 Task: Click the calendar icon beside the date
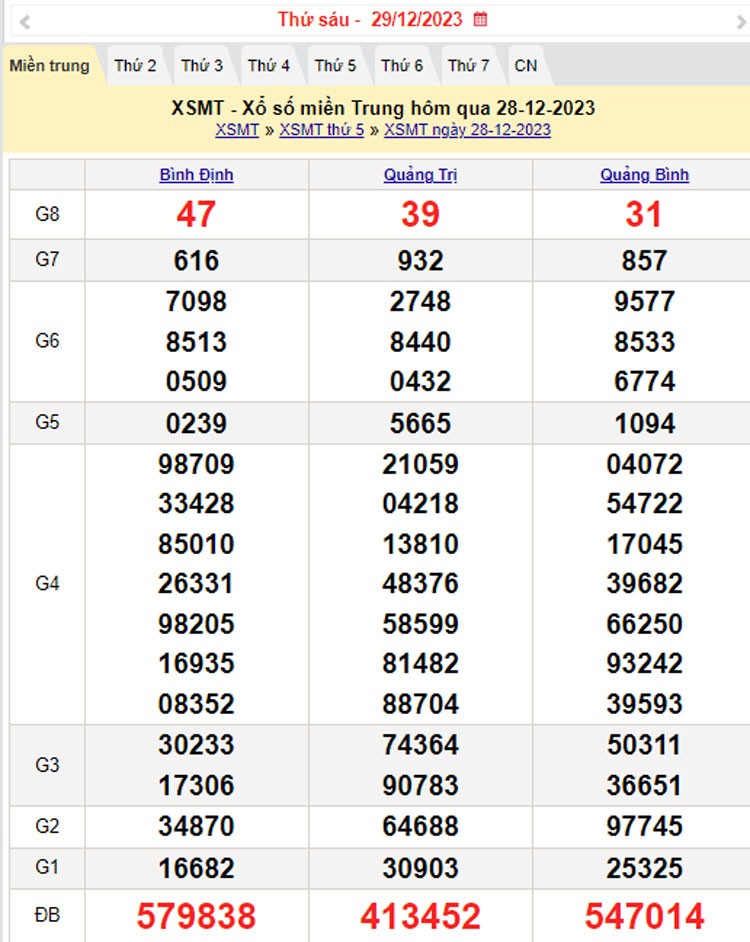point(481,19)
